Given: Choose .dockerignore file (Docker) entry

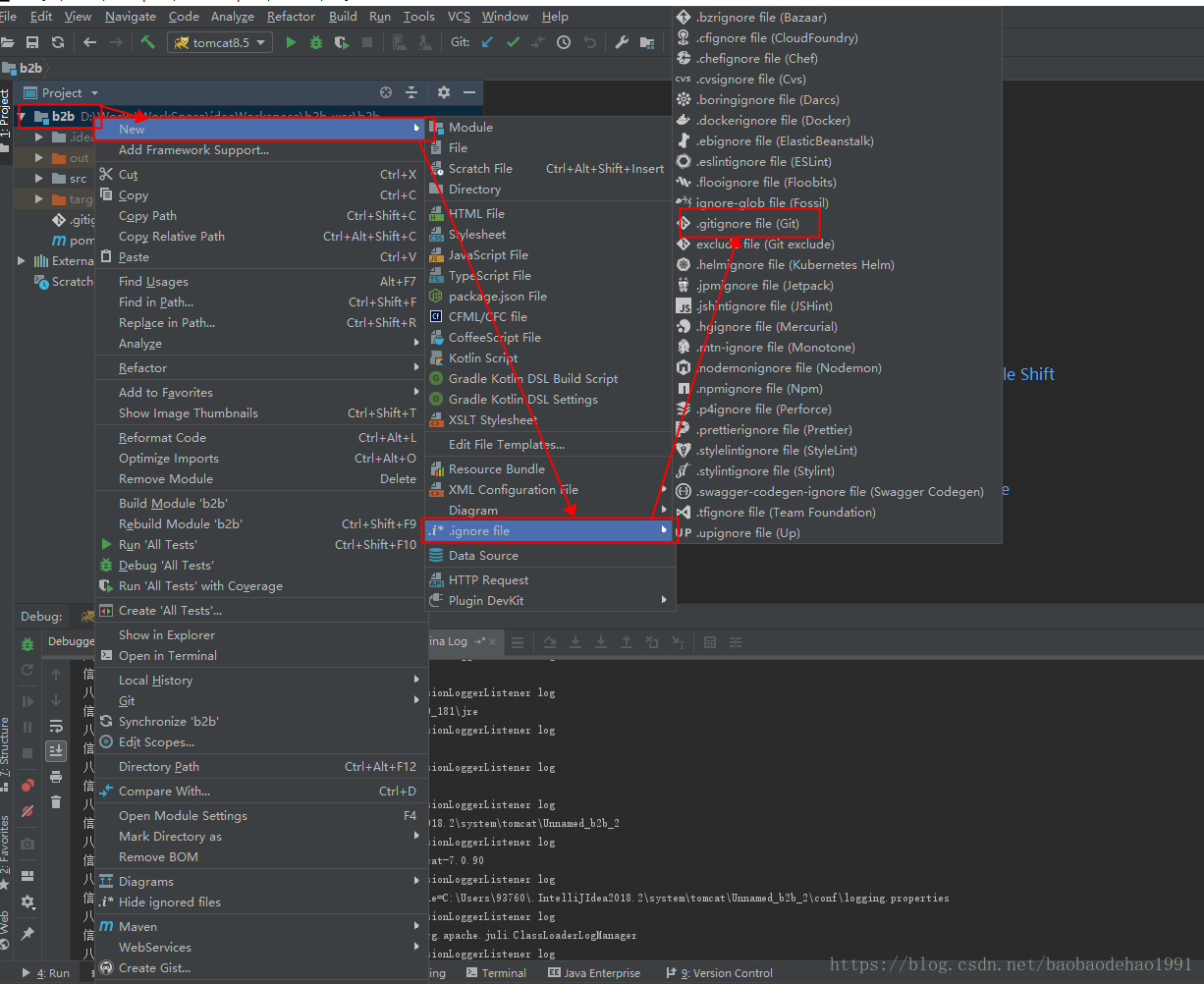Looking at the screenshot, I should click(x=836, y=120).
